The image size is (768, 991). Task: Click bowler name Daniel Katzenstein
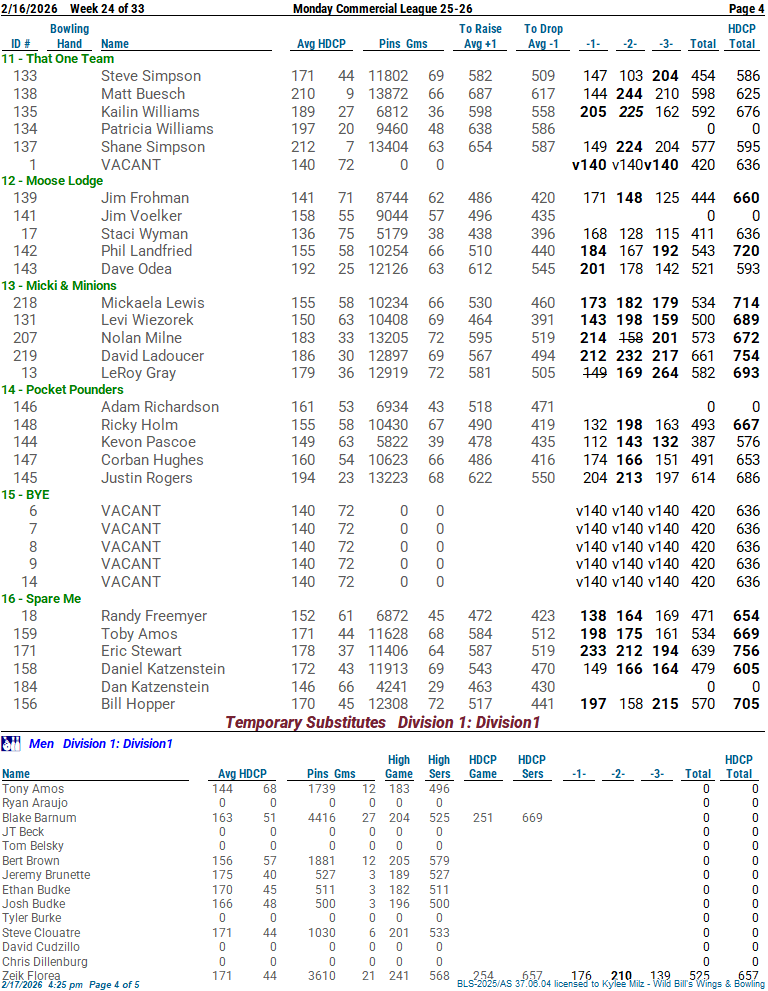pyautogui.click(x=162, y=669)
